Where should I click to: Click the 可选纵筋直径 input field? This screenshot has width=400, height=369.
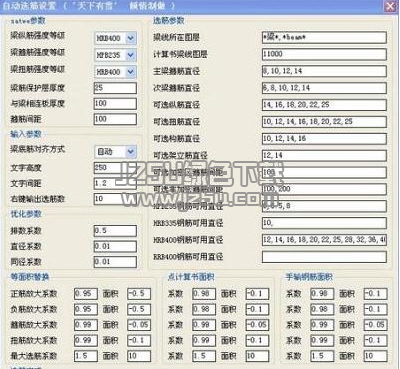click(x=324, y=105)
